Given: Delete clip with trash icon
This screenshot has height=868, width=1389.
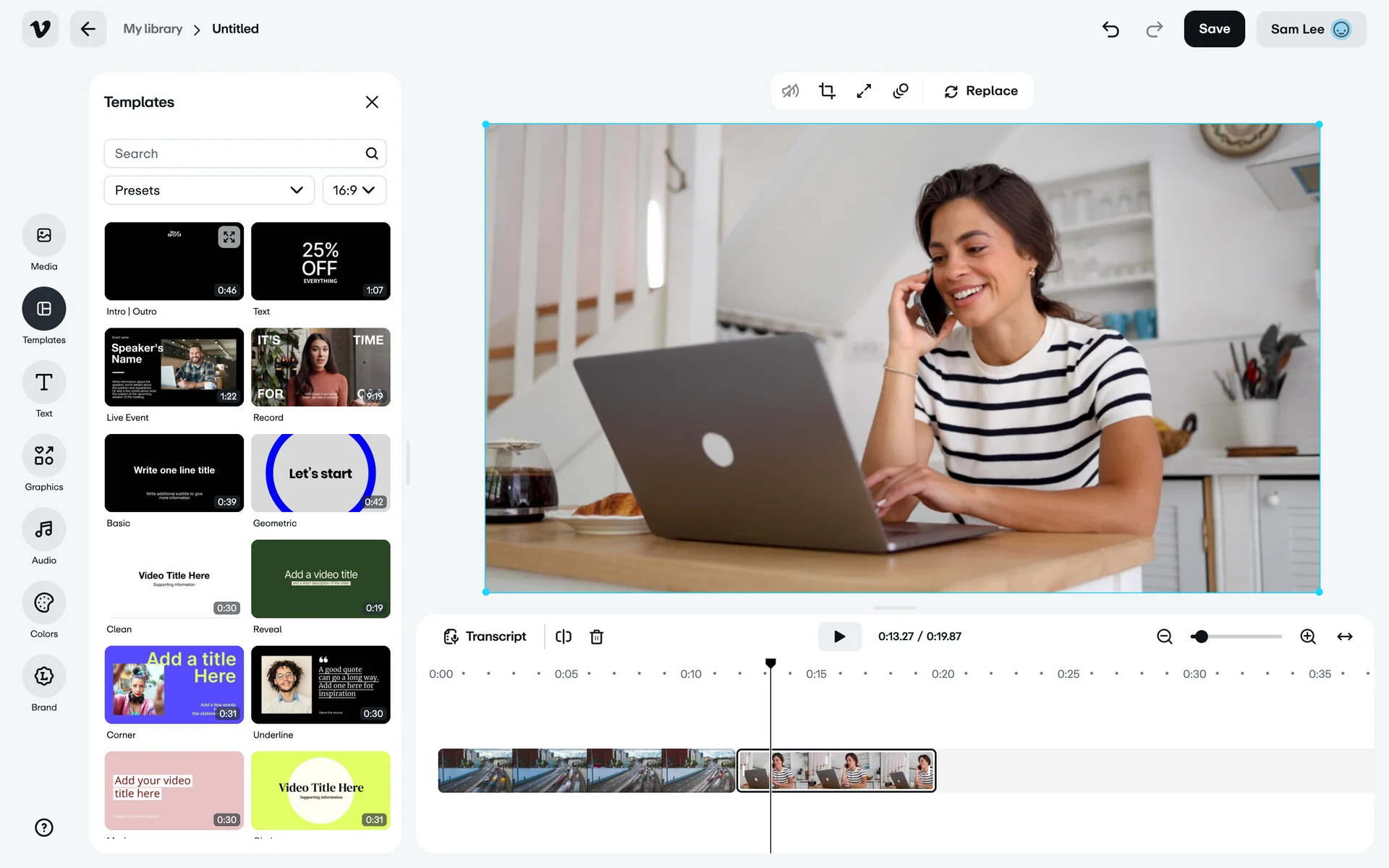Looking at the screenshot, I should tap(596, 637).
